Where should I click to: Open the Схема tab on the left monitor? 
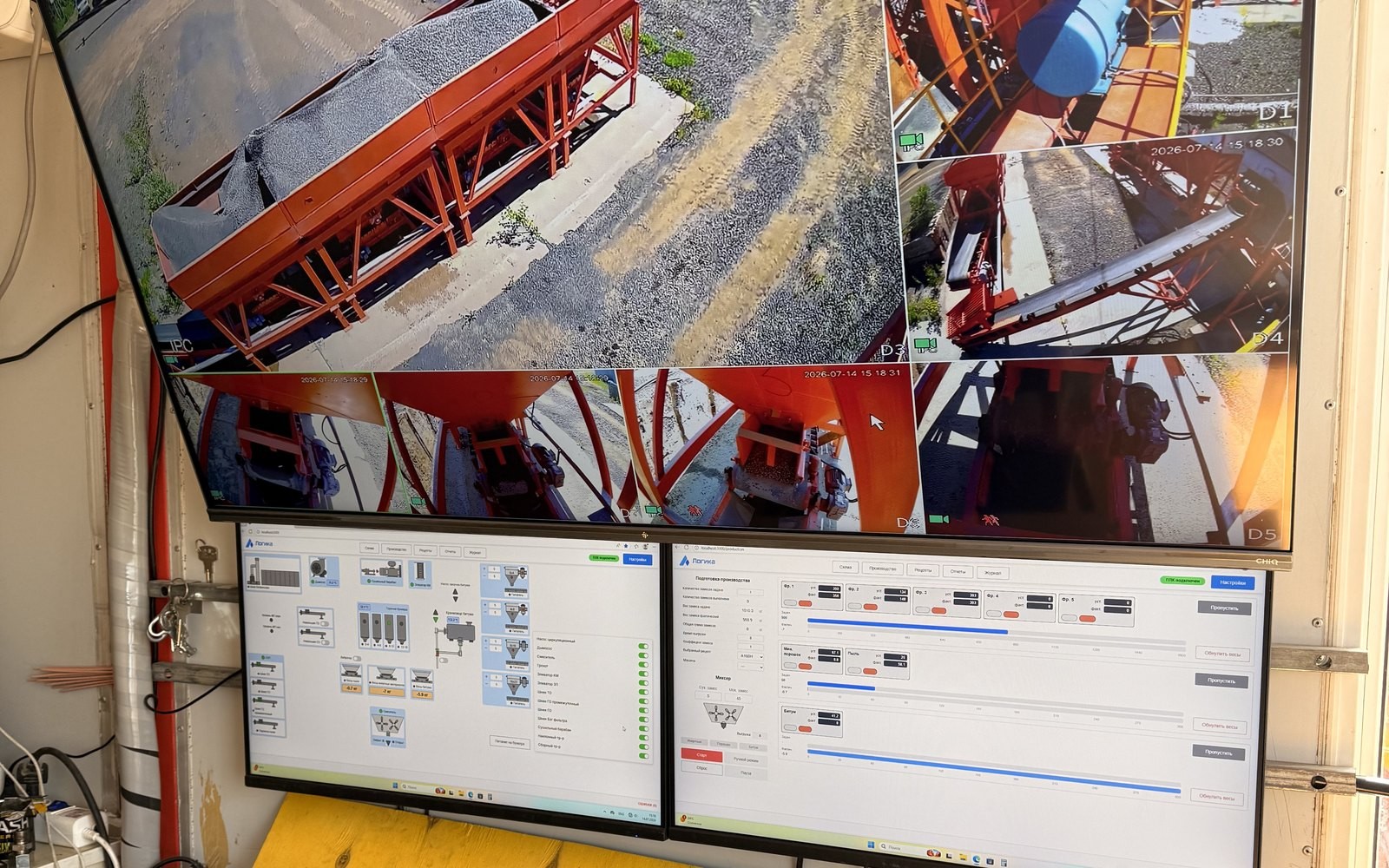pyautogui.click(x=370, y=549)
